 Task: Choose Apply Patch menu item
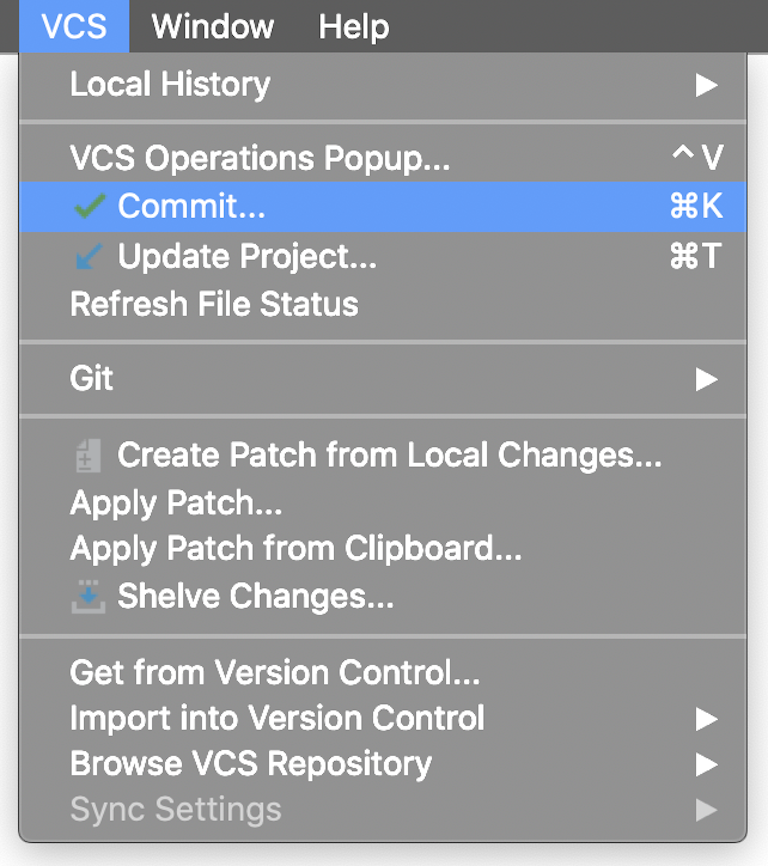click(176, 502)
